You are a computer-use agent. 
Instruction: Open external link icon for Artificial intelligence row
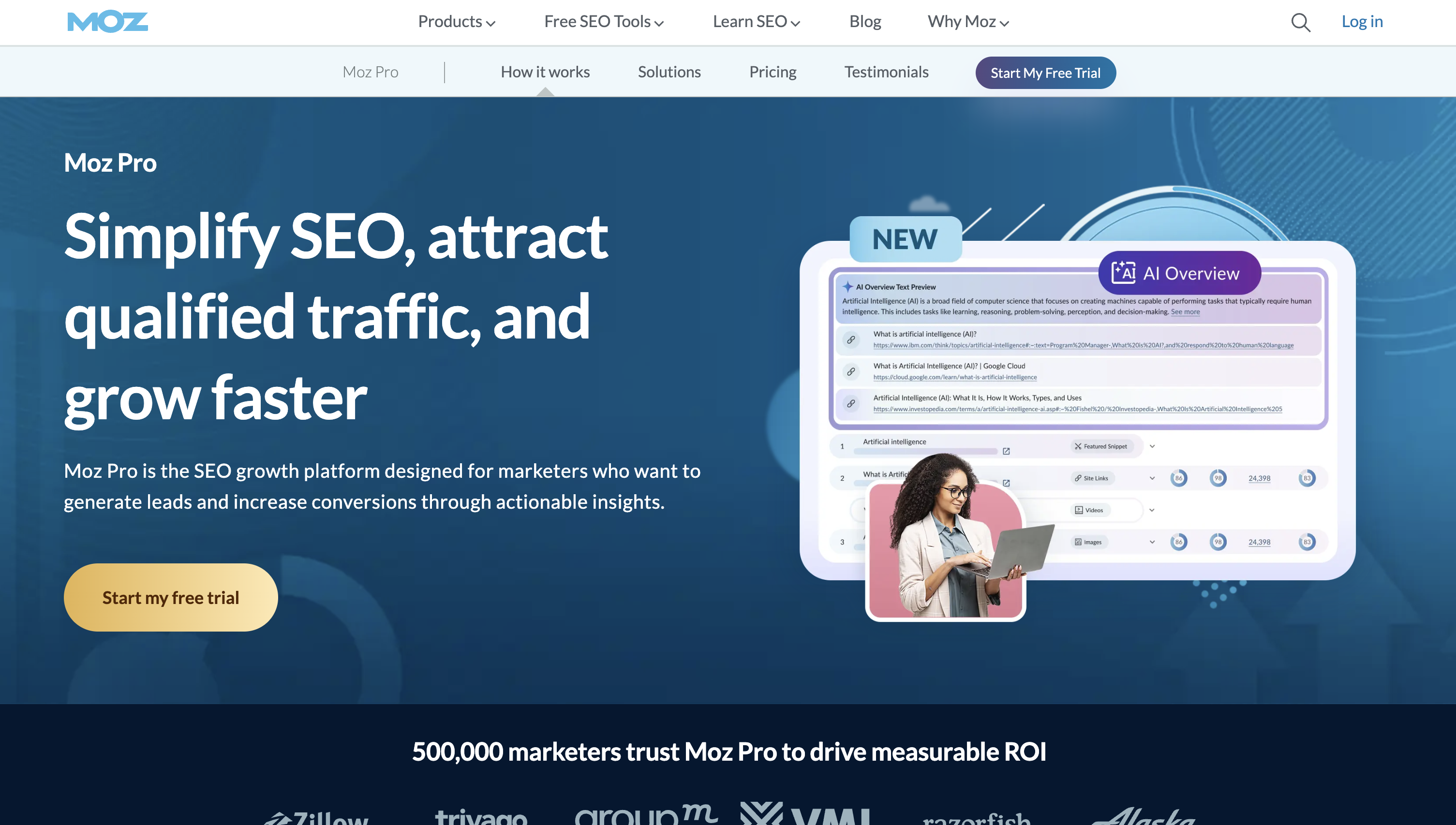coord(1006,451)
